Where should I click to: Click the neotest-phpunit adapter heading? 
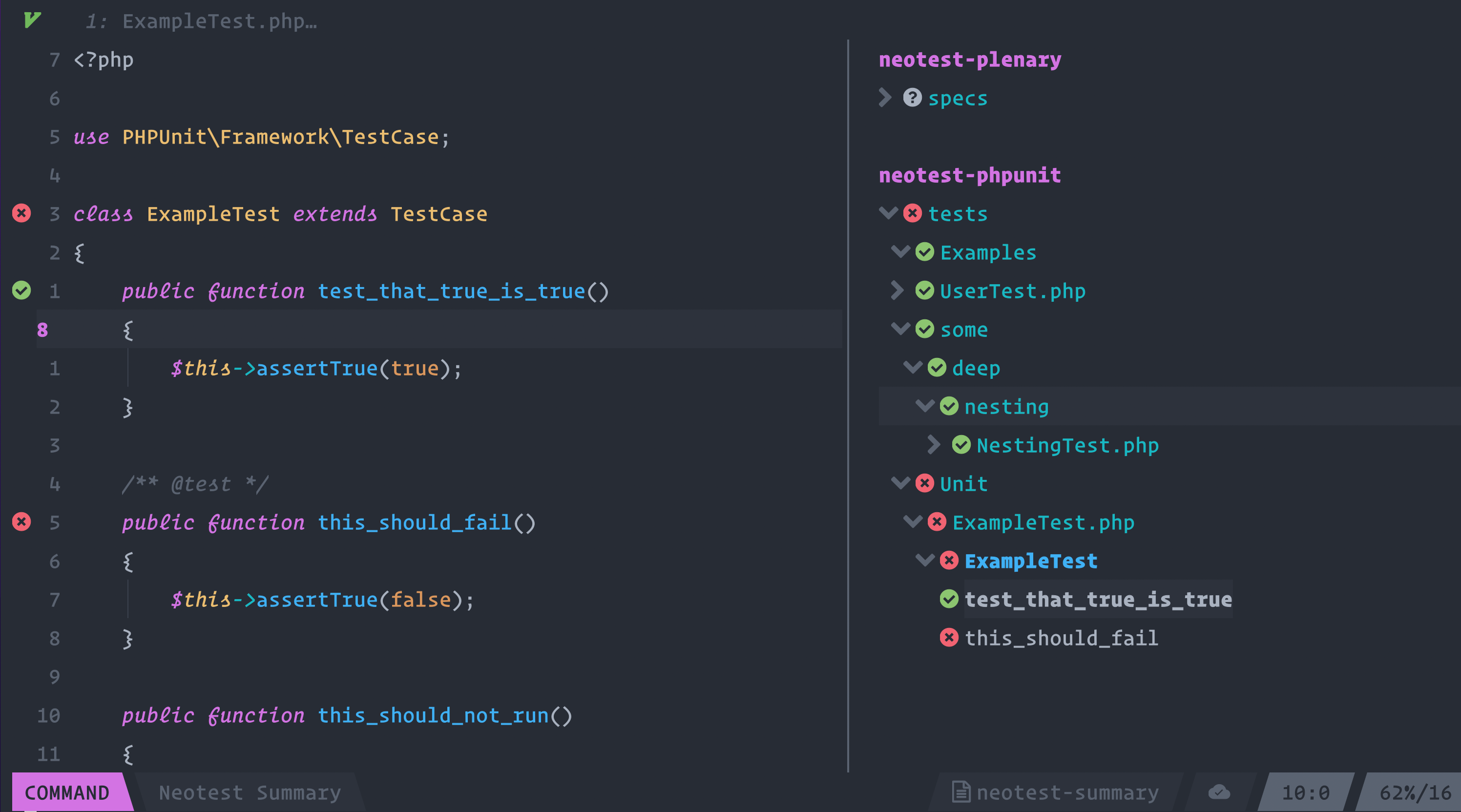(x=970, y=175)
